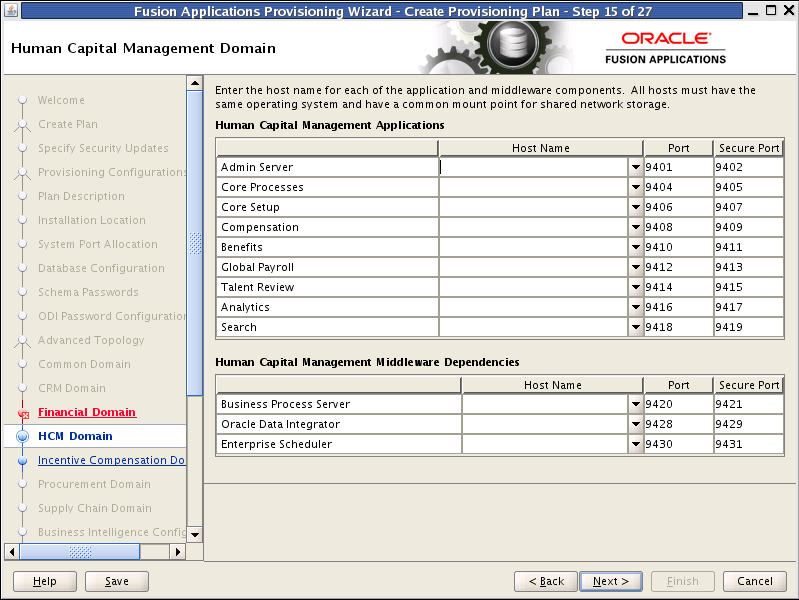This screenshot has height=600, width=799.
Task: Click sidebar scroll right arrow
Action: tap(177, 552)
